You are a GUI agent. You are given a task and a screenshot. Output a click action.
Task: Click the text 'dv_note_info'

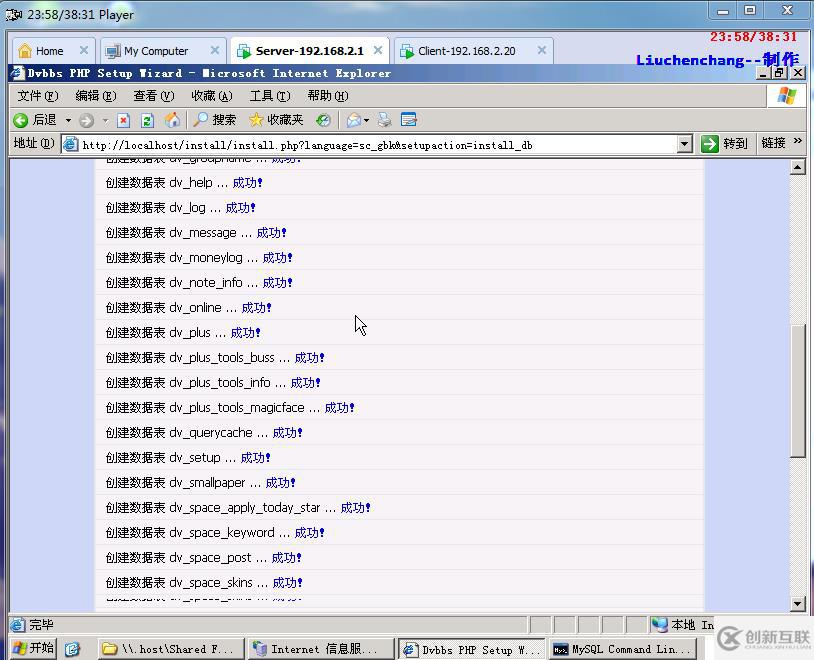point(206,282)
